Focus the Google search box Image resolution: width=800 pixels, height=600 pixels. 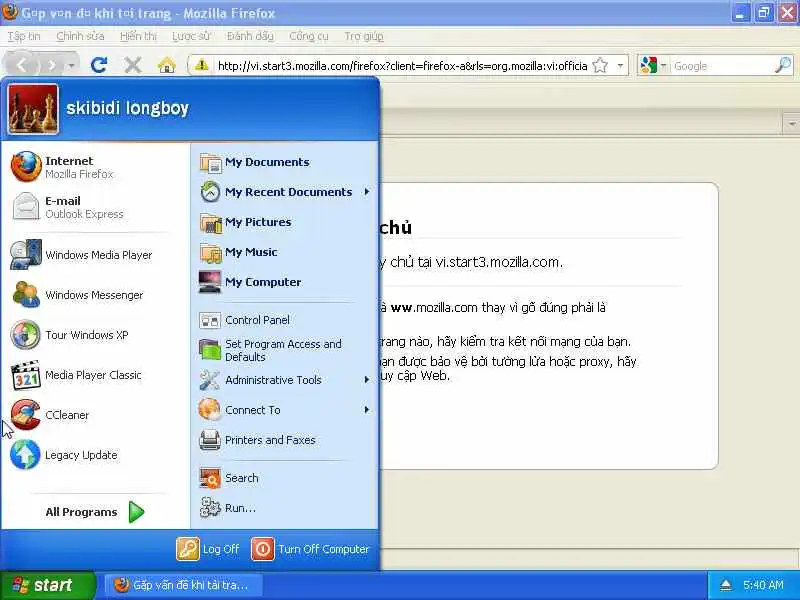[x=721, y=66]
